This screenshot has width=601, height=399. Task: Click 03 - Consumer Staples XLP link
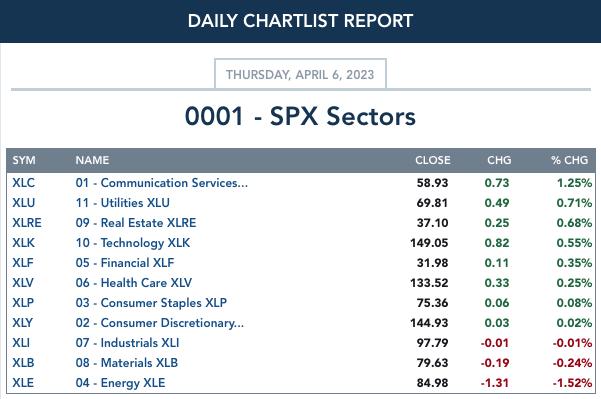151,303
